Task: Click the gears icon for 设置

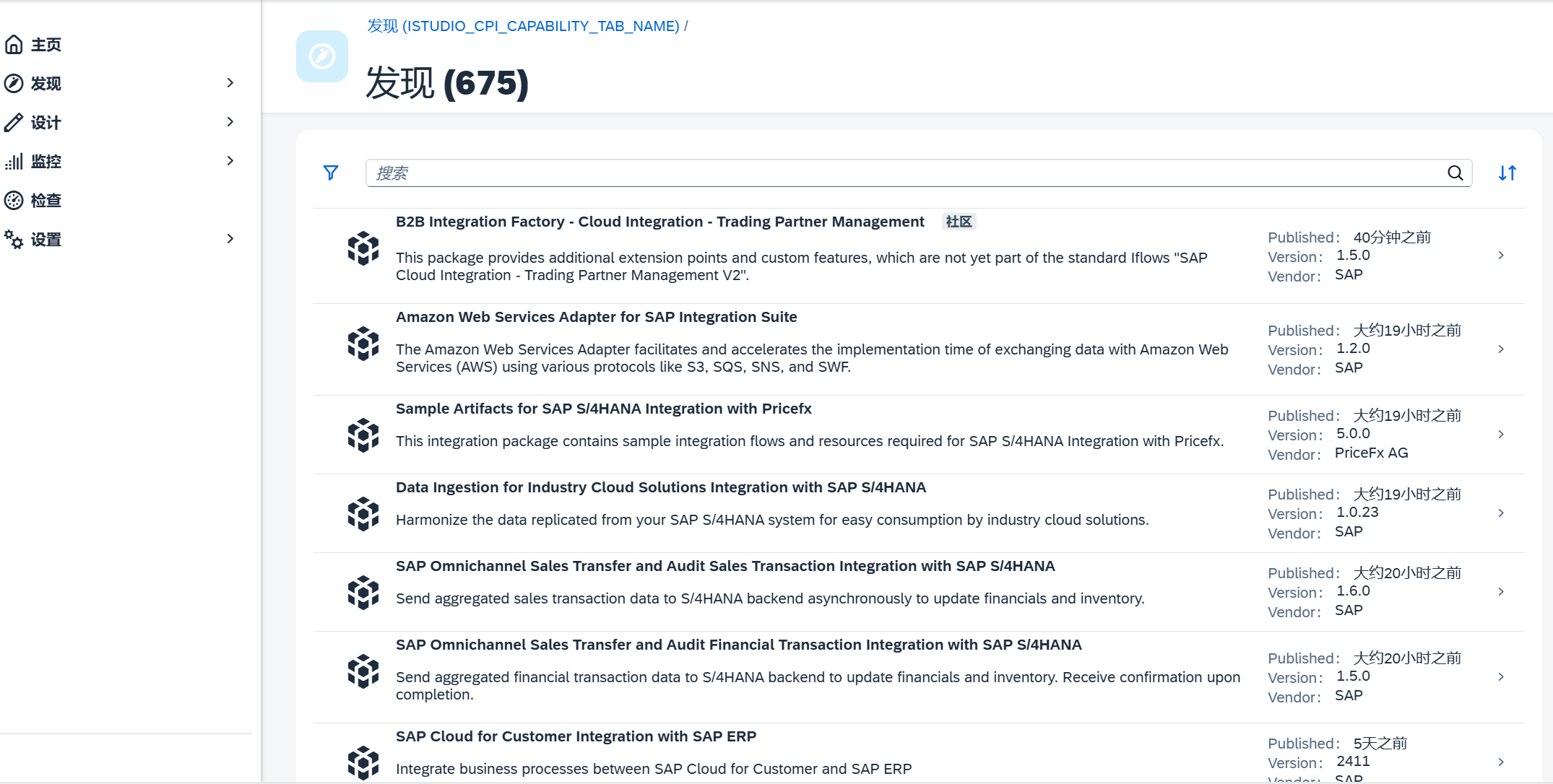Action: click(x=14, y=240)
